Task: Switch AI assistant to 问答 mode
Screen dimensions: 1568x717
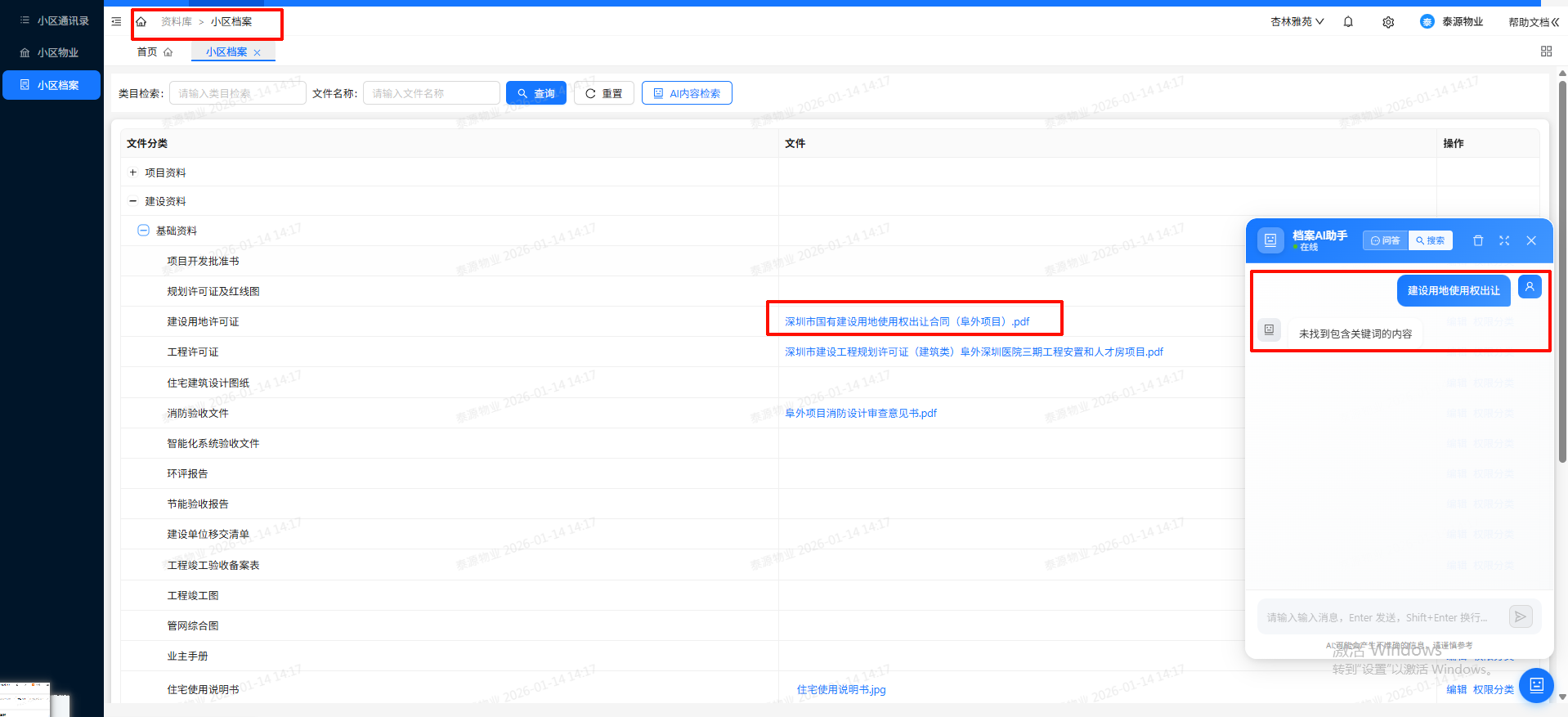Action: [x=1385, y=240]
